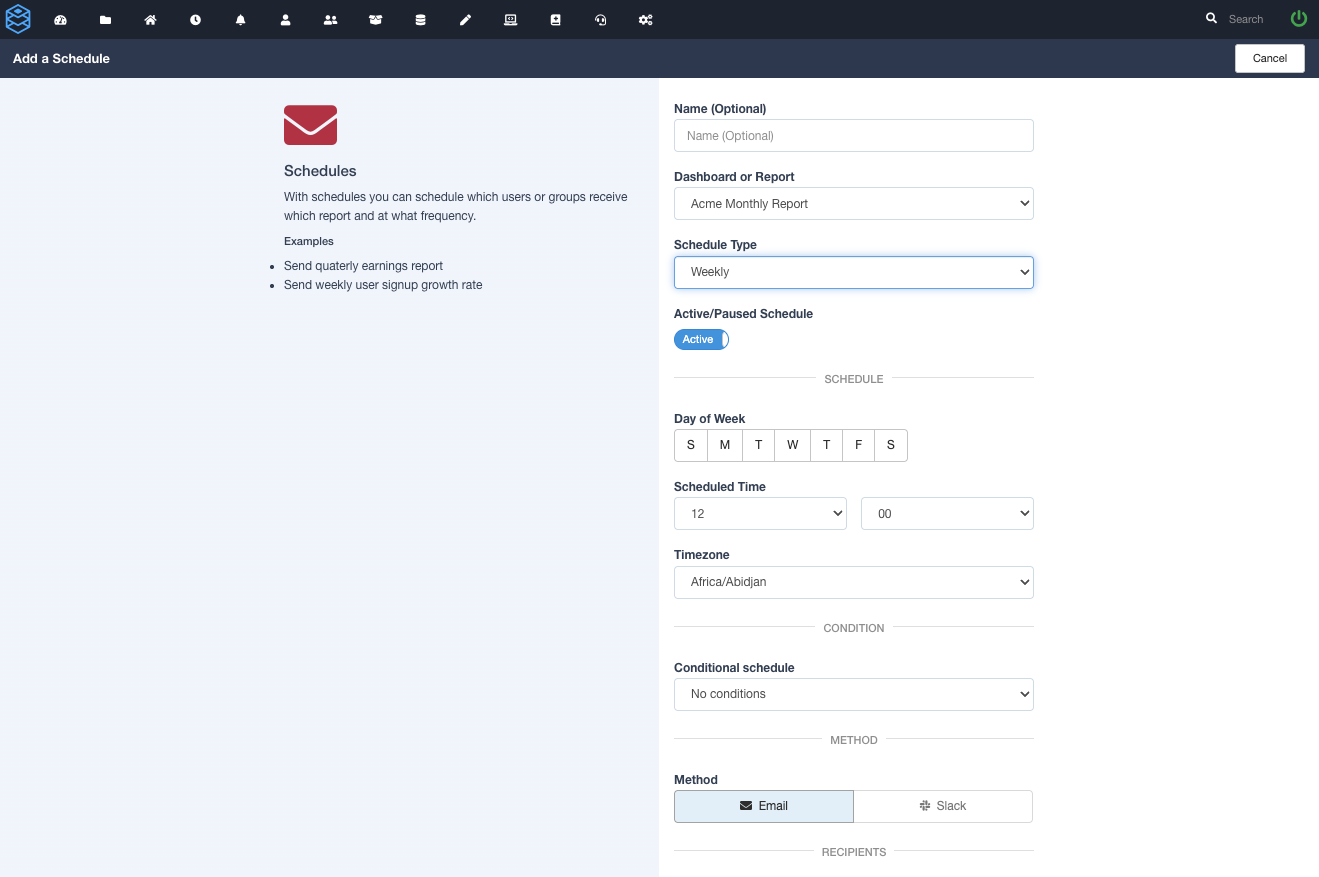Click the database icon in top bar
This screenshot has height=877, width=1319.
click(420, 19)
